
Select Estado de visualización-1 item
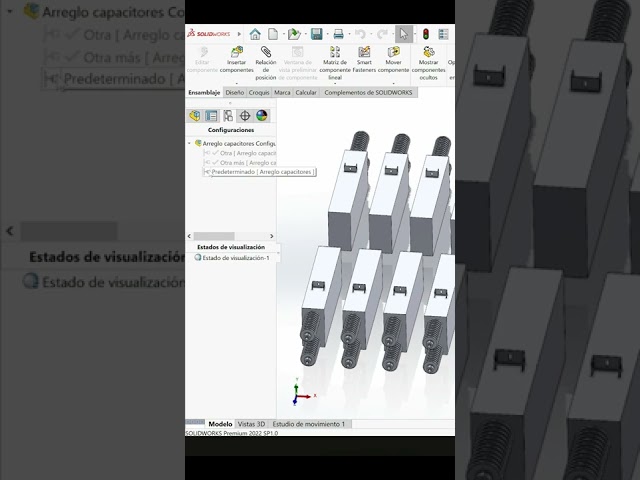232,258
